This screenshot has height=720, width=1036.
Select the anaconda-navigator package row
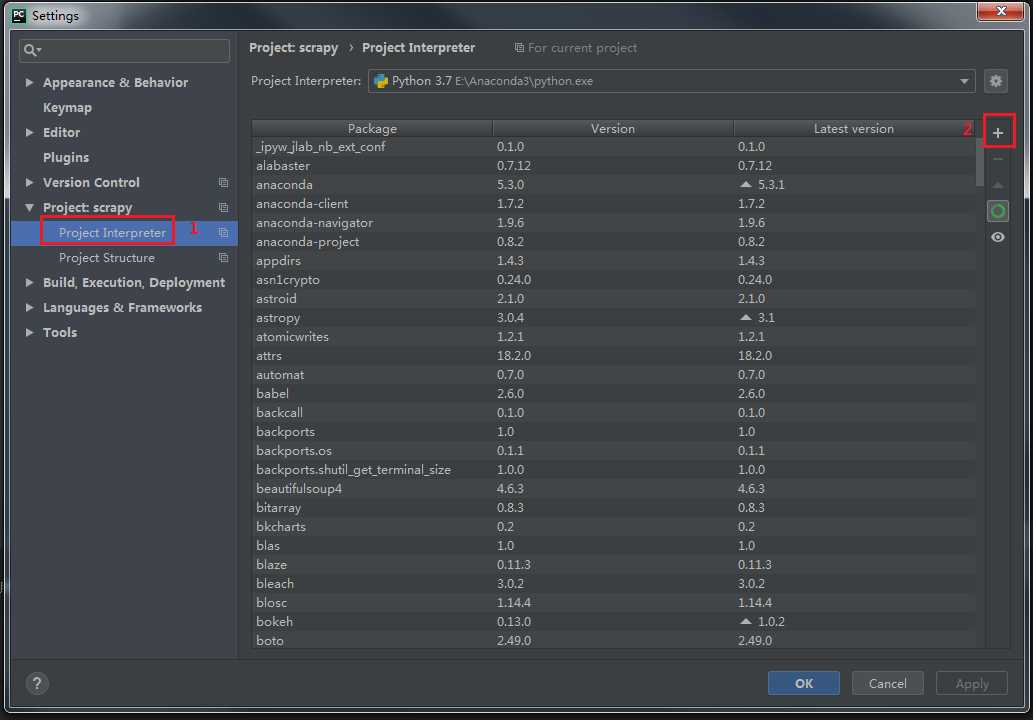(x=613, y=223)
